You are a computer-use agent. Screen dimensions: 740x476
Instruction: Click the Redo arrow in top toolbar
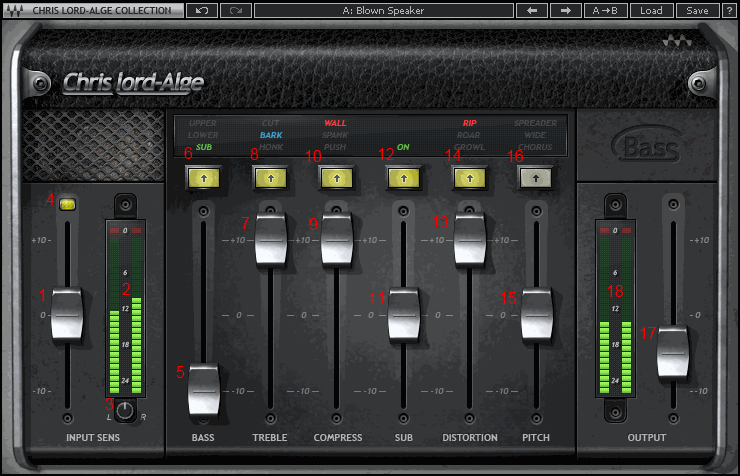pos(234,10)
